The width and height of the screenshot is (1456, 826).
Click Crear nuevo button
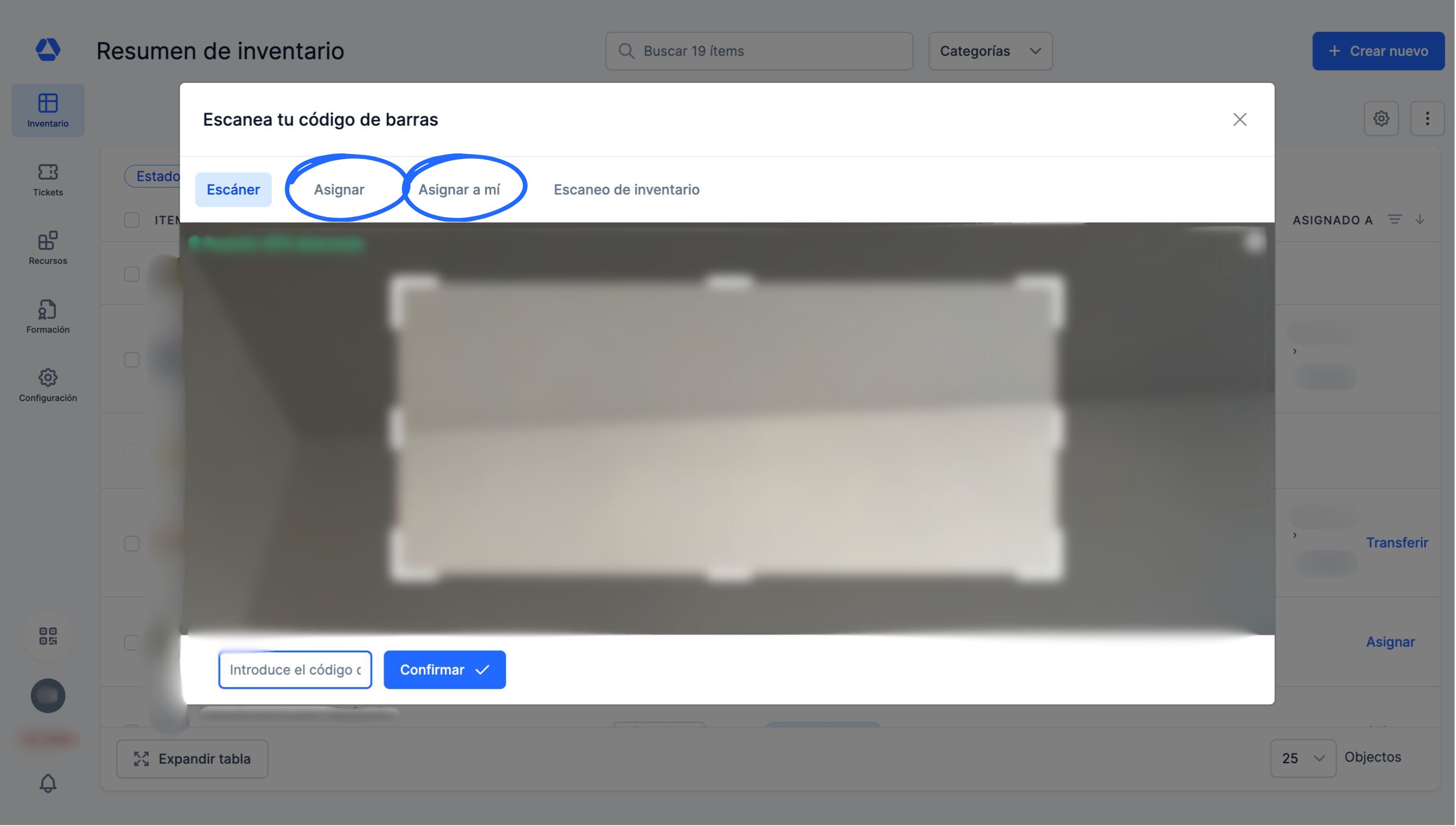1378,51
